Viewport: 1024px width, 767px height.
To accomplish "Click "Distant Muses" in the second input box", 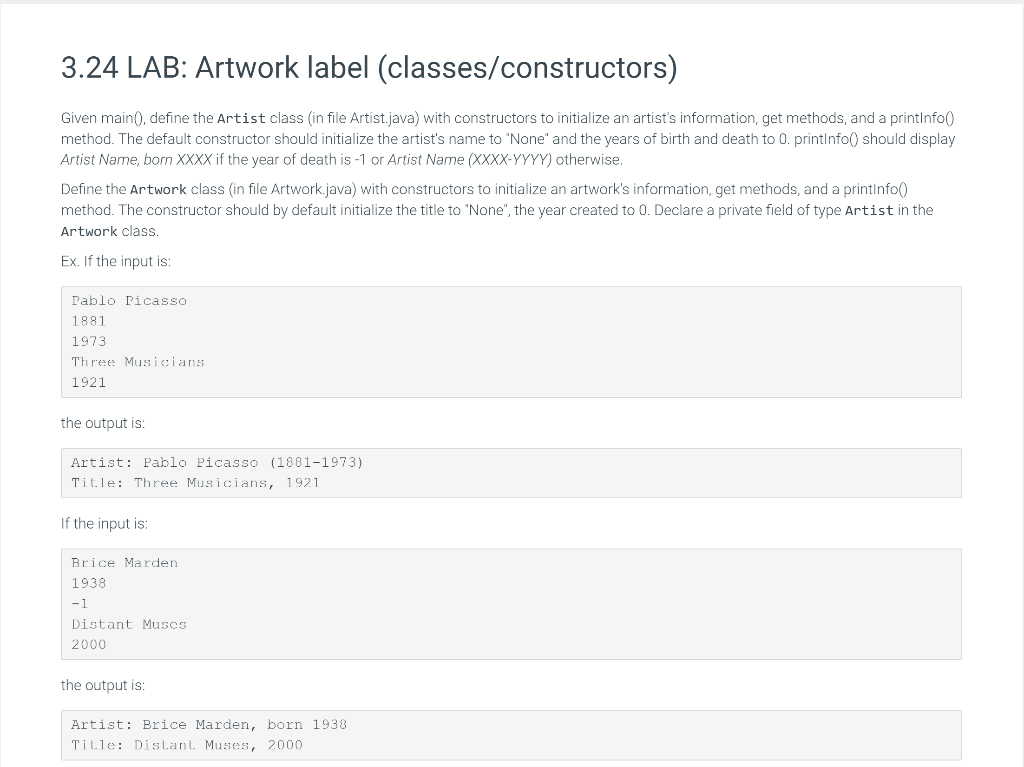I will click(129, 624).
